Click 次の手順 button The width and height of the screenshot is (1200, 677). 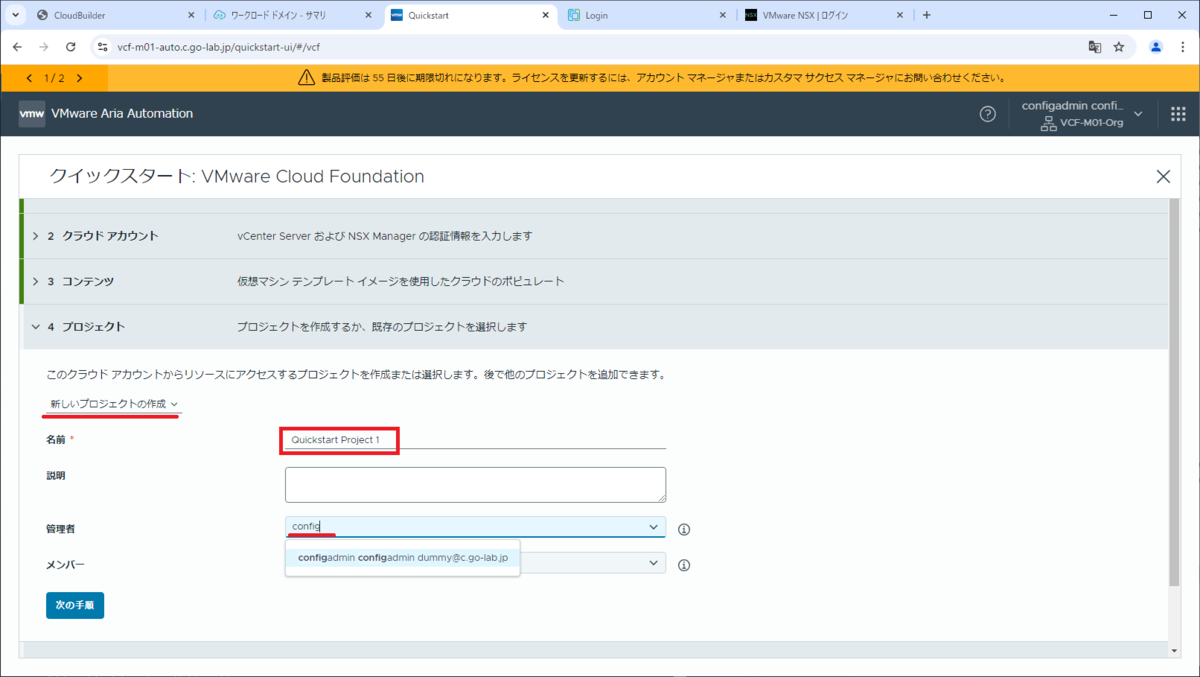pyautogui.click(x=75, y=605)
